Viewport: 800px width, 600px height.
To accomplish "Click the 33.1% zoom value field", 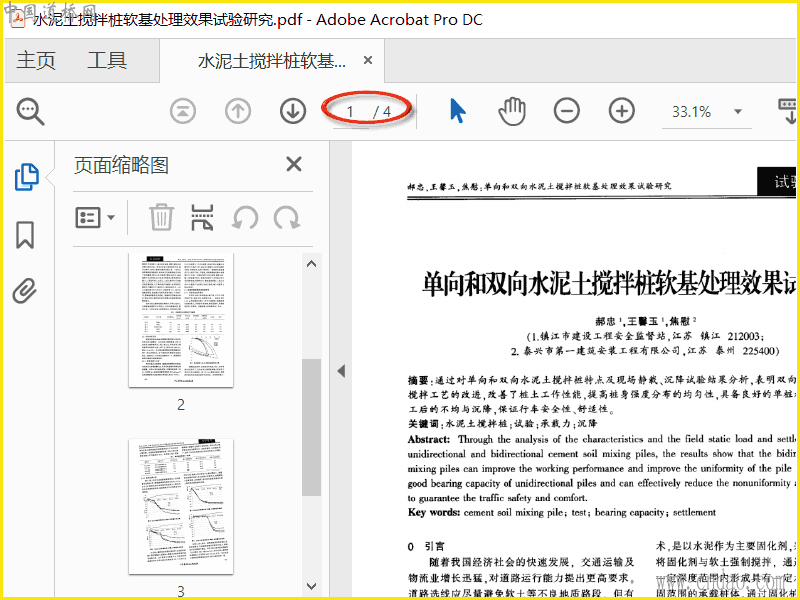I will pyautogui.click(x=691, y=112).
